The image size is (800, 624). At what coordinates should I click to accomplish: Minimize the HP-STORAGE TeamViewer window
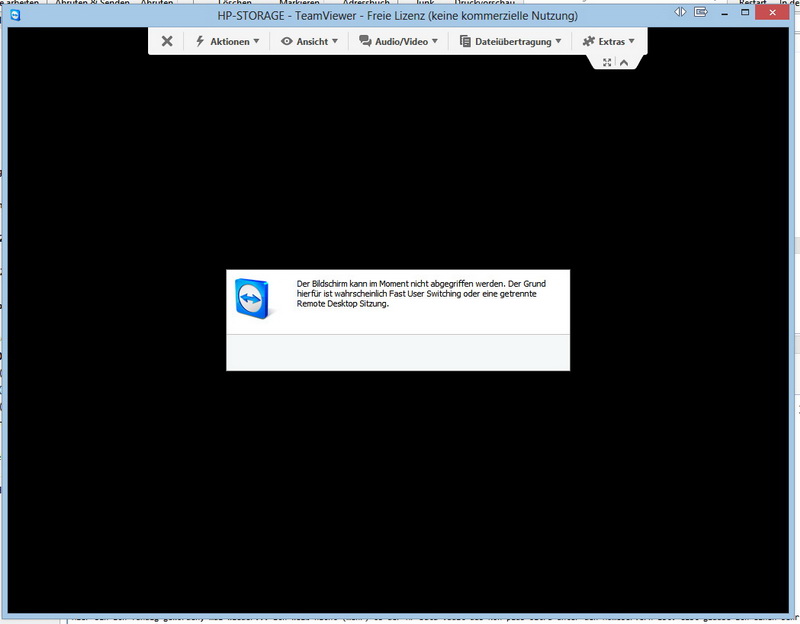point(724,13)
